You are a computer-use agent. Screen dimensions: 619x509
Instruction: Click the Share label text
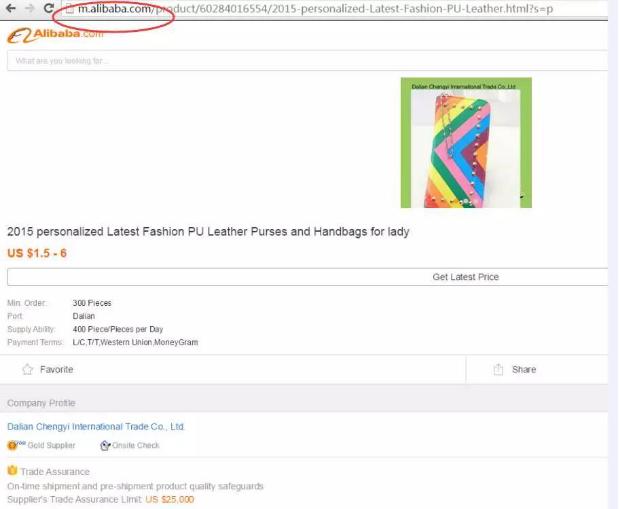click(524, 370)
